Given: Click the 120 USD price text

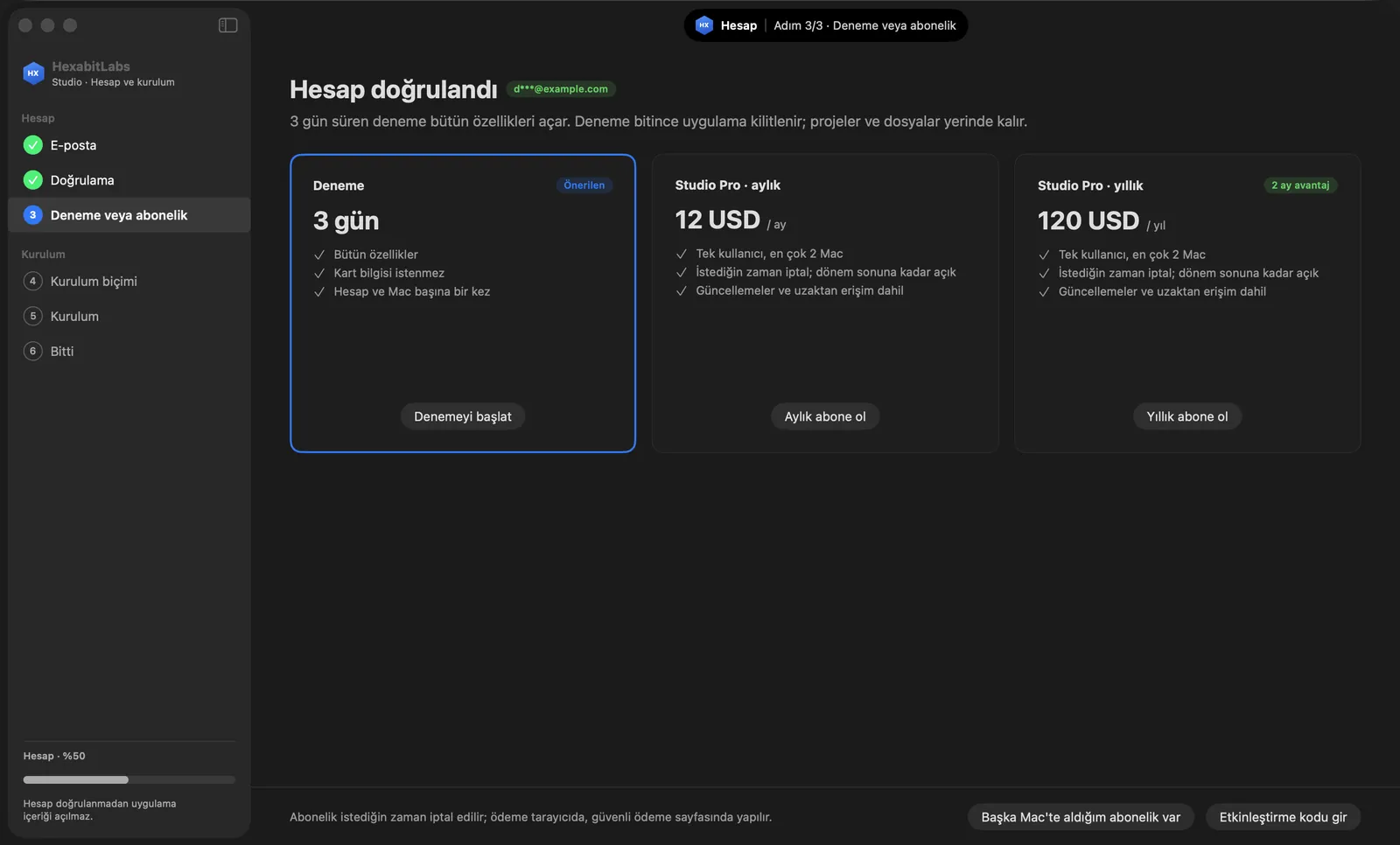Looking at the screenshot, I should [1088, 220].
